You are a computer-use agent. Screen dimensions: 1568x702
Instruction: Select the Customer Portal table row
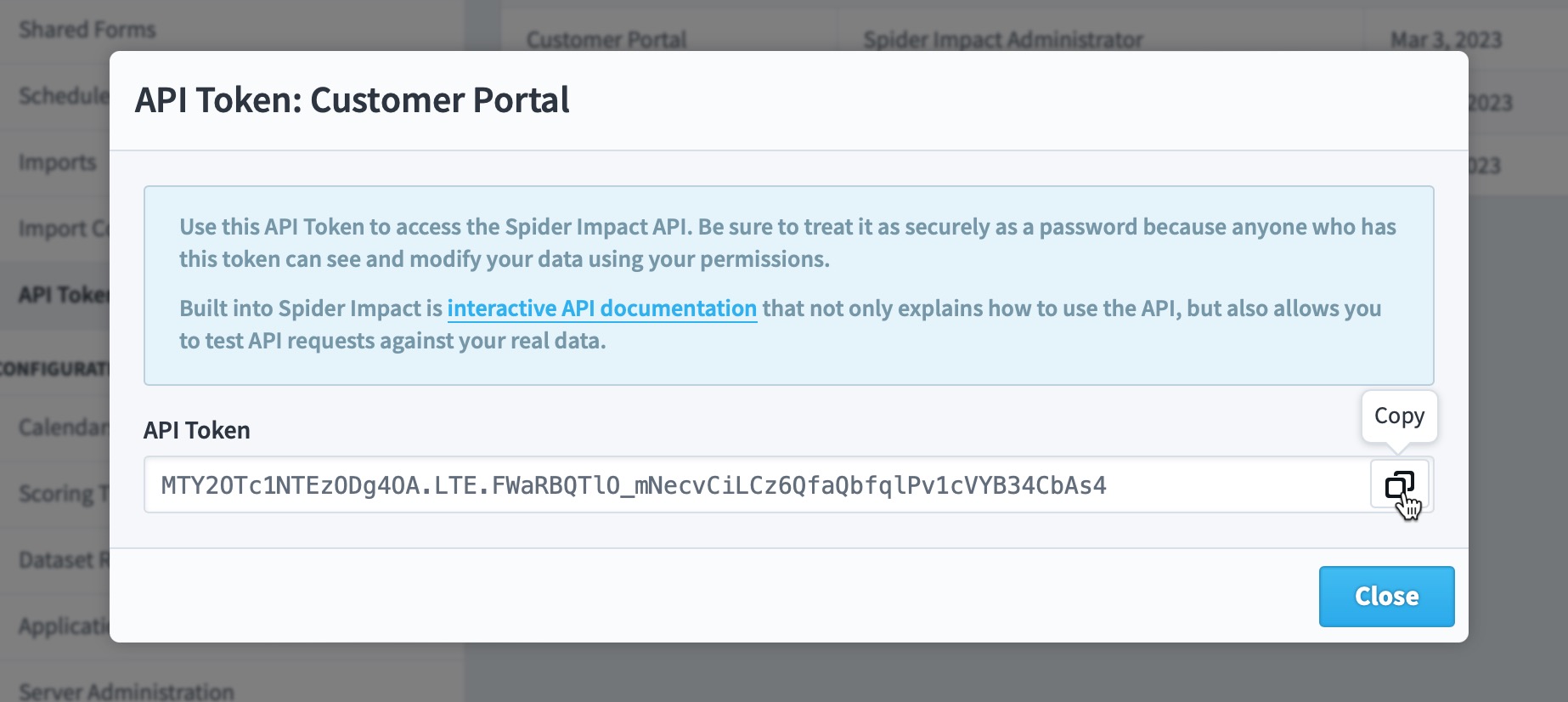[1034, 39]
